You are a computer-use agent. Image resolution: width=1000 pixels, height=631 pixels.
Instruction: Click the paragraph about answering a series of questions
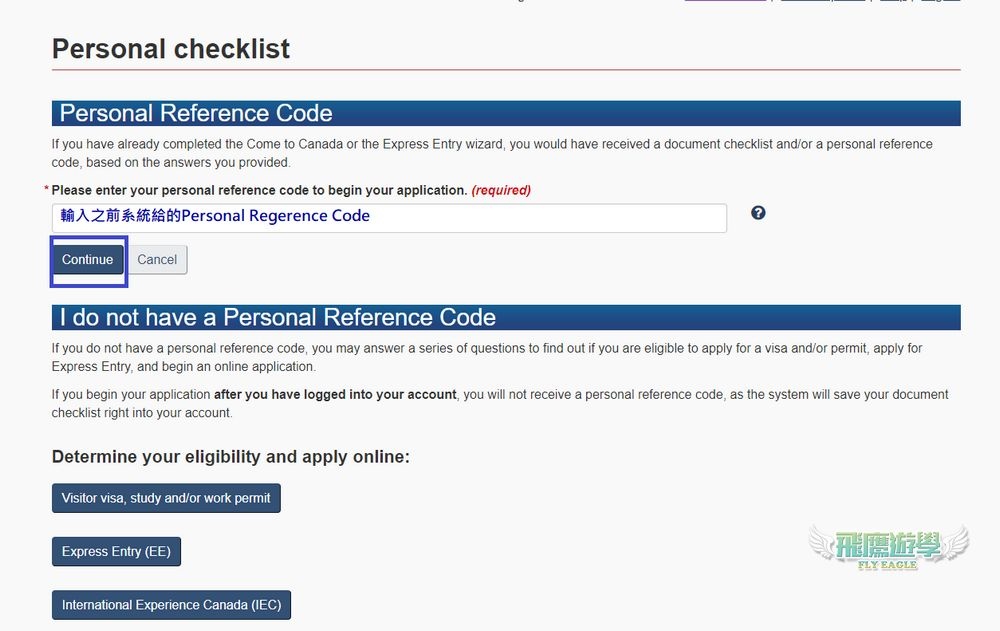pos(487,357)
